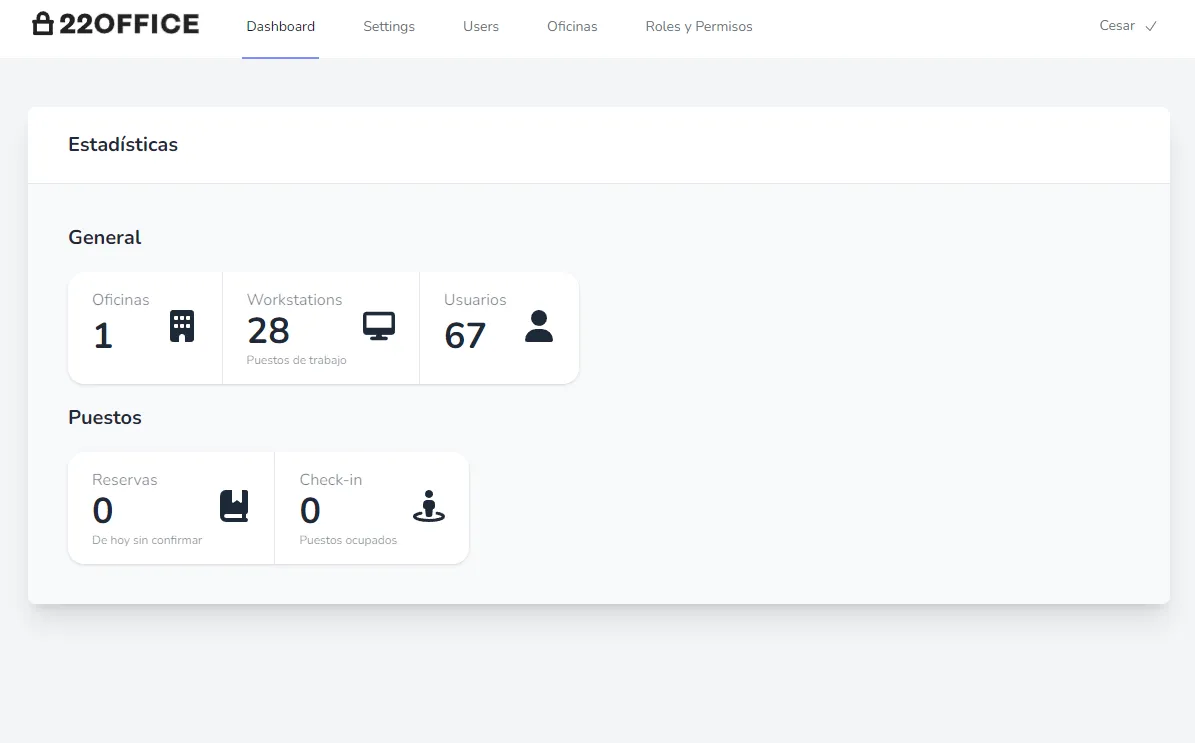Select the monitor icon on Workstations card
This screenshot has height=743, width=1195.
tap(378, 326)
